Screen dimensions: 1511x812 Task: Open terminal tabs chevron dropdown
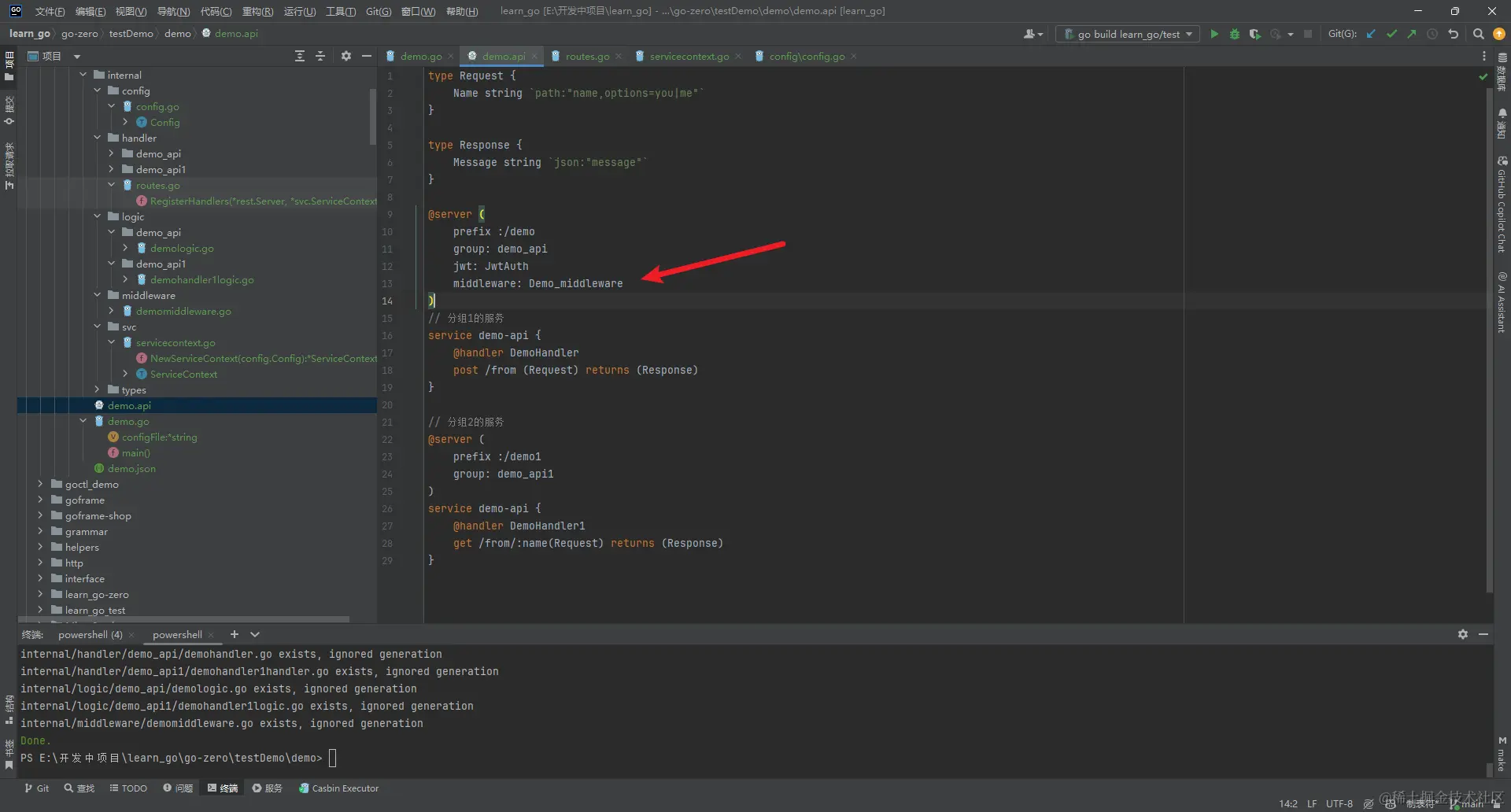pos(255,634)
